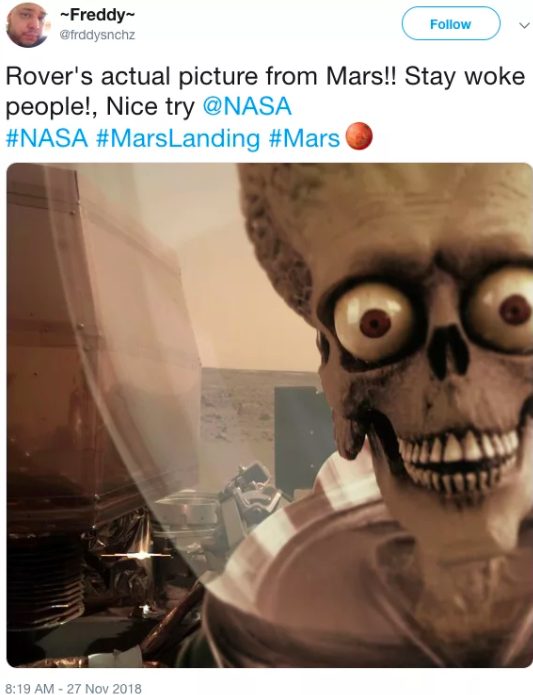Screen dimensions: 533x695
Task: Click the bright glint on lander deck
Action: (141, 554)
